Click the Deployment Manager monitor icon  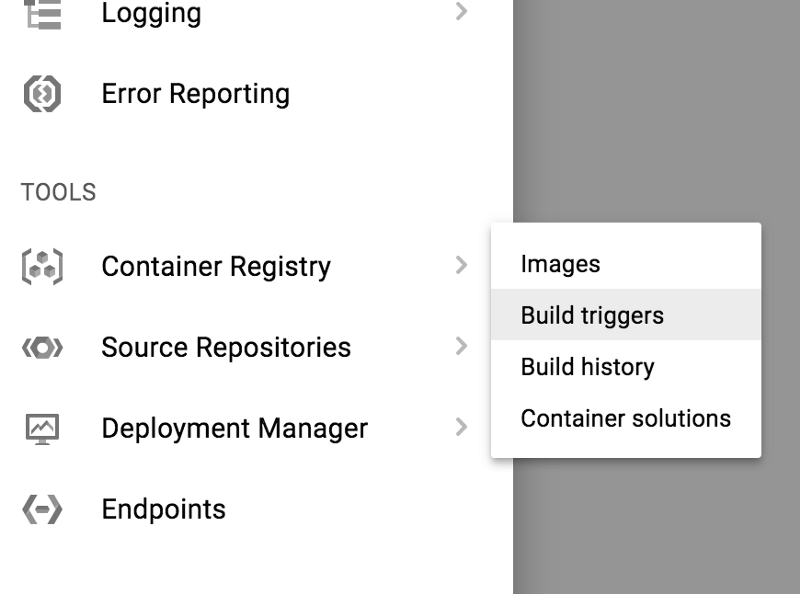click(x=42, y=429)
